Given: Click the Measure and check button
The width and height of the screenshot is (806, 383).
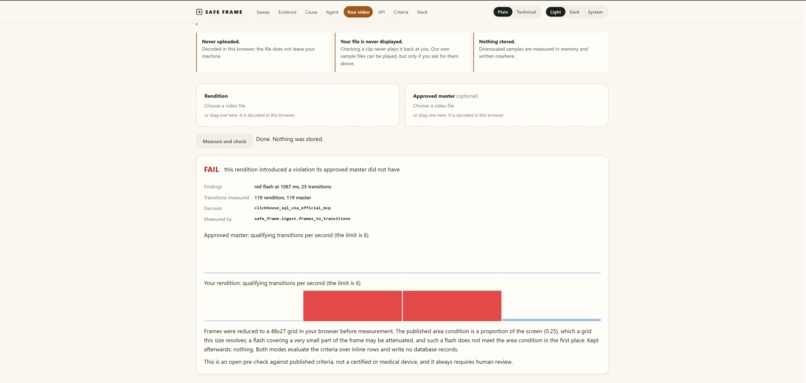Looking at the screenshot, I should pyautogui.click(x=225, y=141).
